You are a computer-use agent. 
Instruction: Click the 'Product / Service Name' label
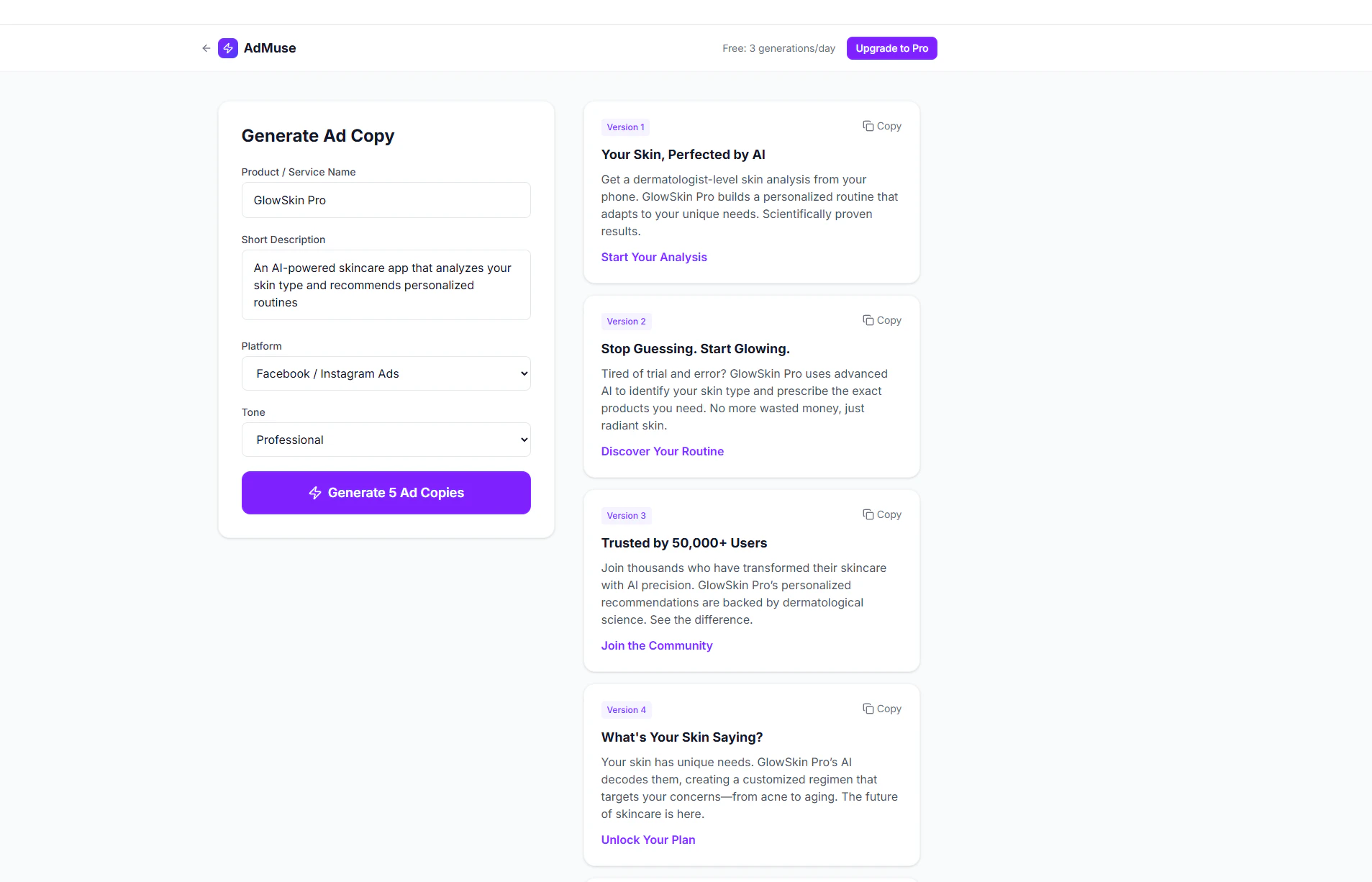pos(299,172)
